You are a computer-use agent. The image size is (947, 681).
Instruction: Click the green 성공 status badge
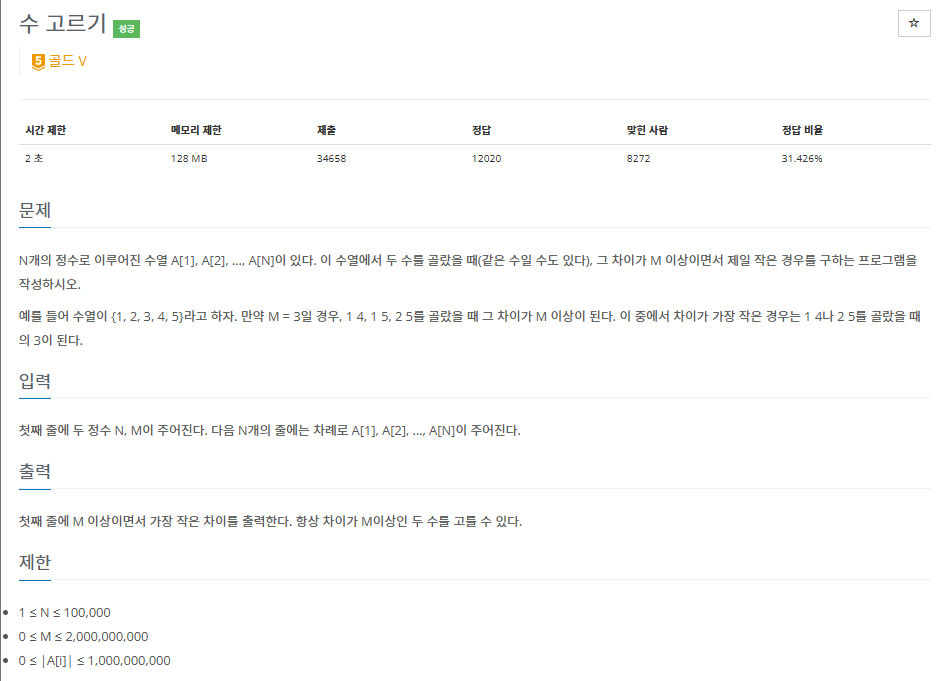click(126, 29)
